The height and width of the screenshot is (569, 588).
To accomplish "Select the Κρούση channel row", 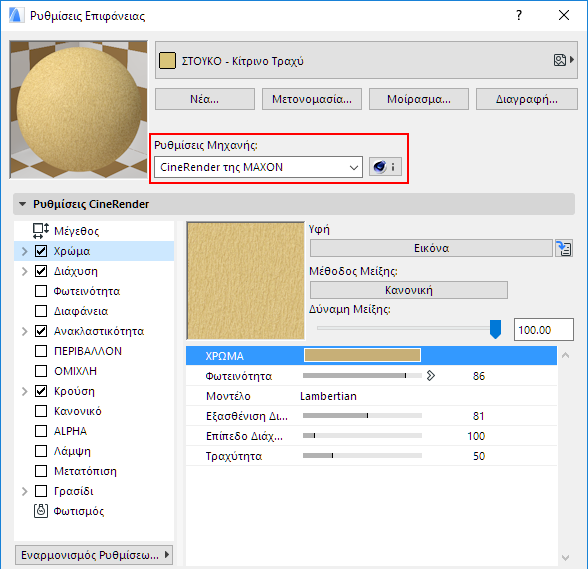I will [x=94, y=391].
